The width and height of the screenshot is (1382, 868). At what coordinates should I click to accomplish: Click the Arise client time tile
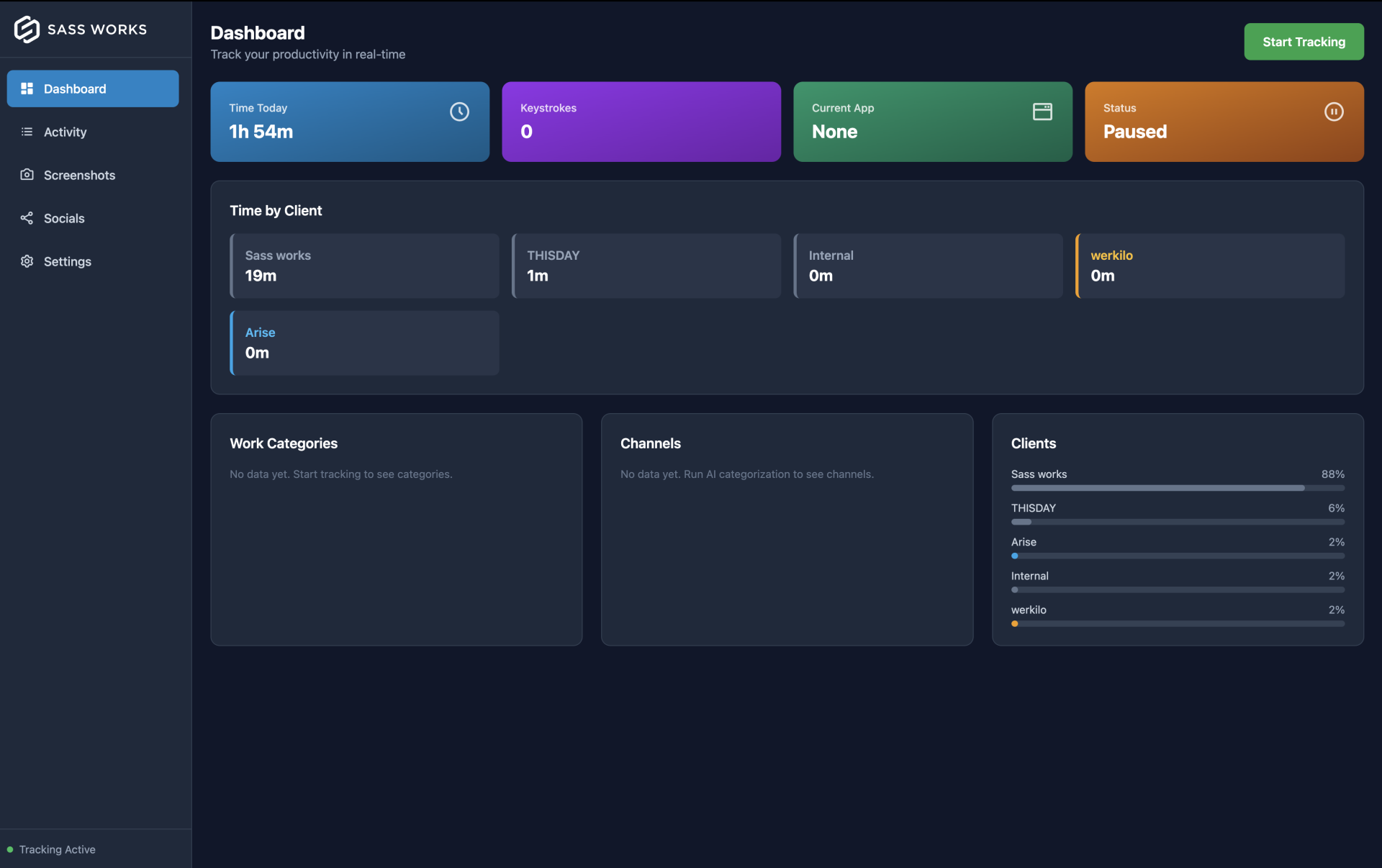364,343
